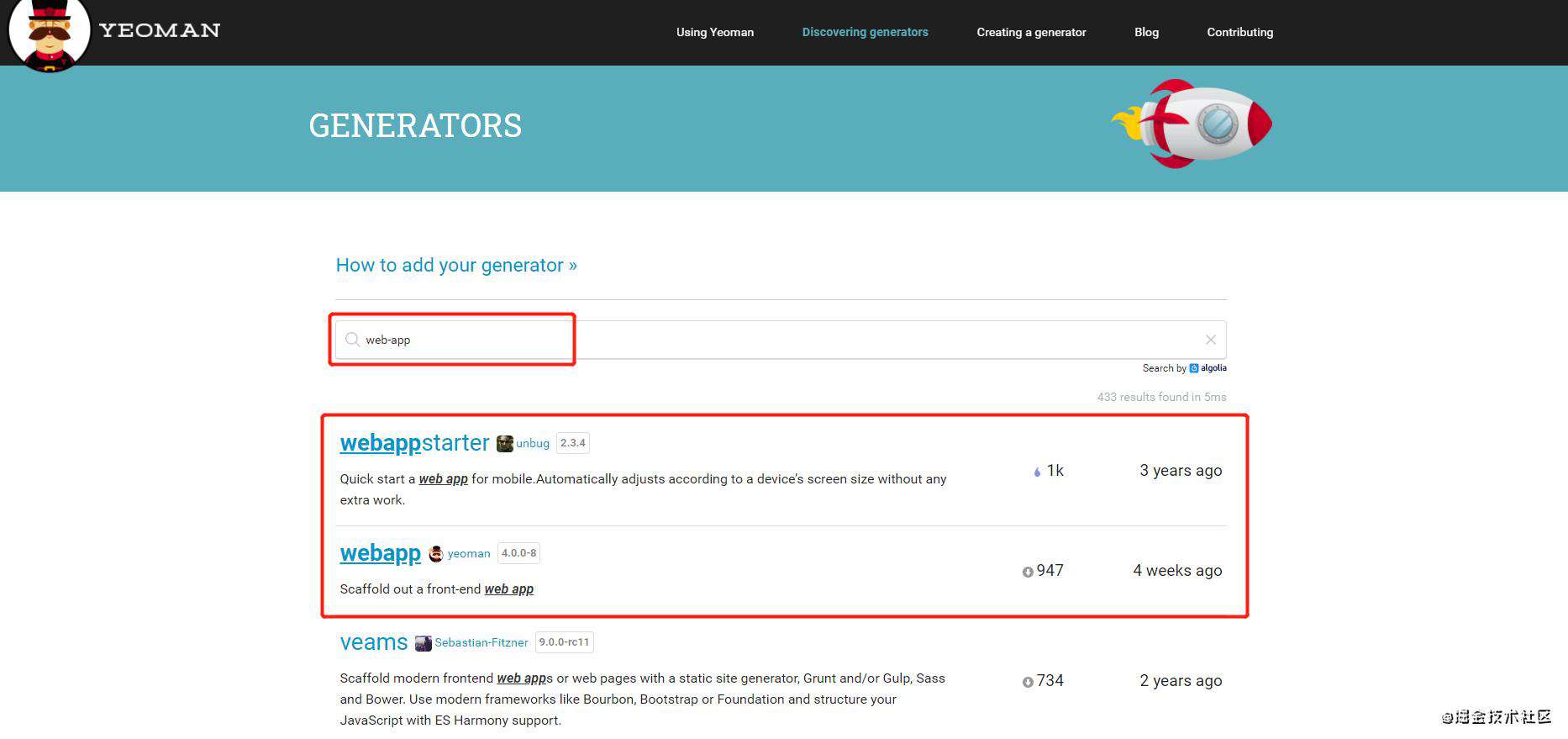Go to Creating a generator page
The height and width of the screenshot is (739, 1568).
(x=1031, y=32)
